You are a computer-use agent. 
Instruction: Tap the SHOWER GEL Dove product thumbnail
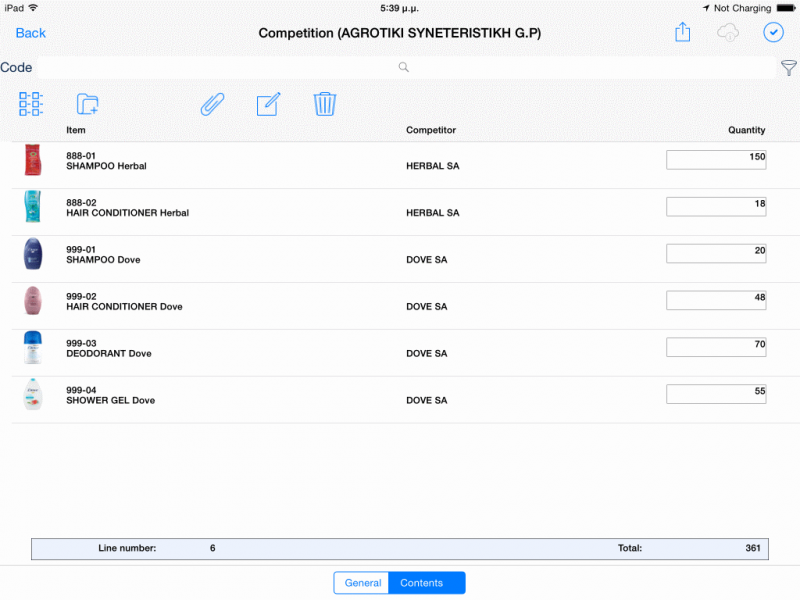pos(33,394)
